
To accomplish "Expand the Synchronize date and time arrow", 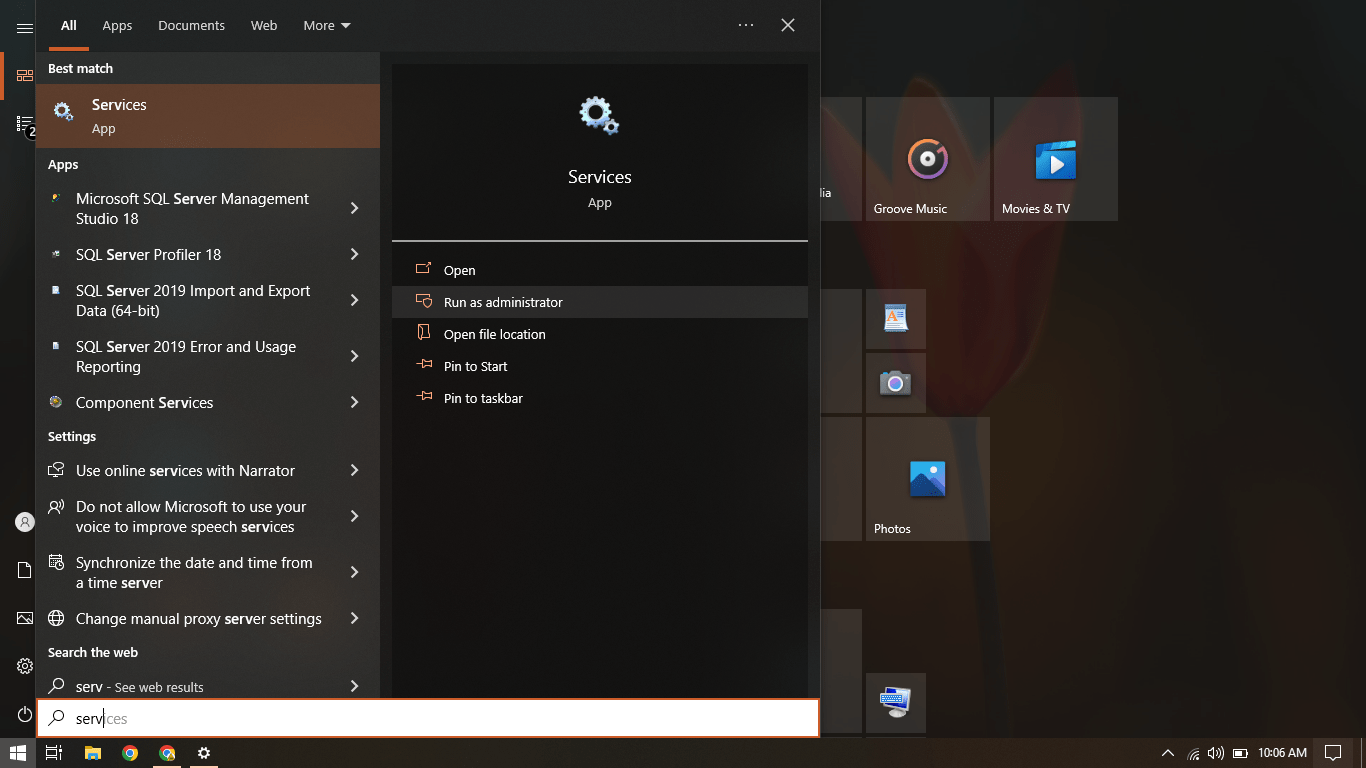I will [x=354, y=572].
